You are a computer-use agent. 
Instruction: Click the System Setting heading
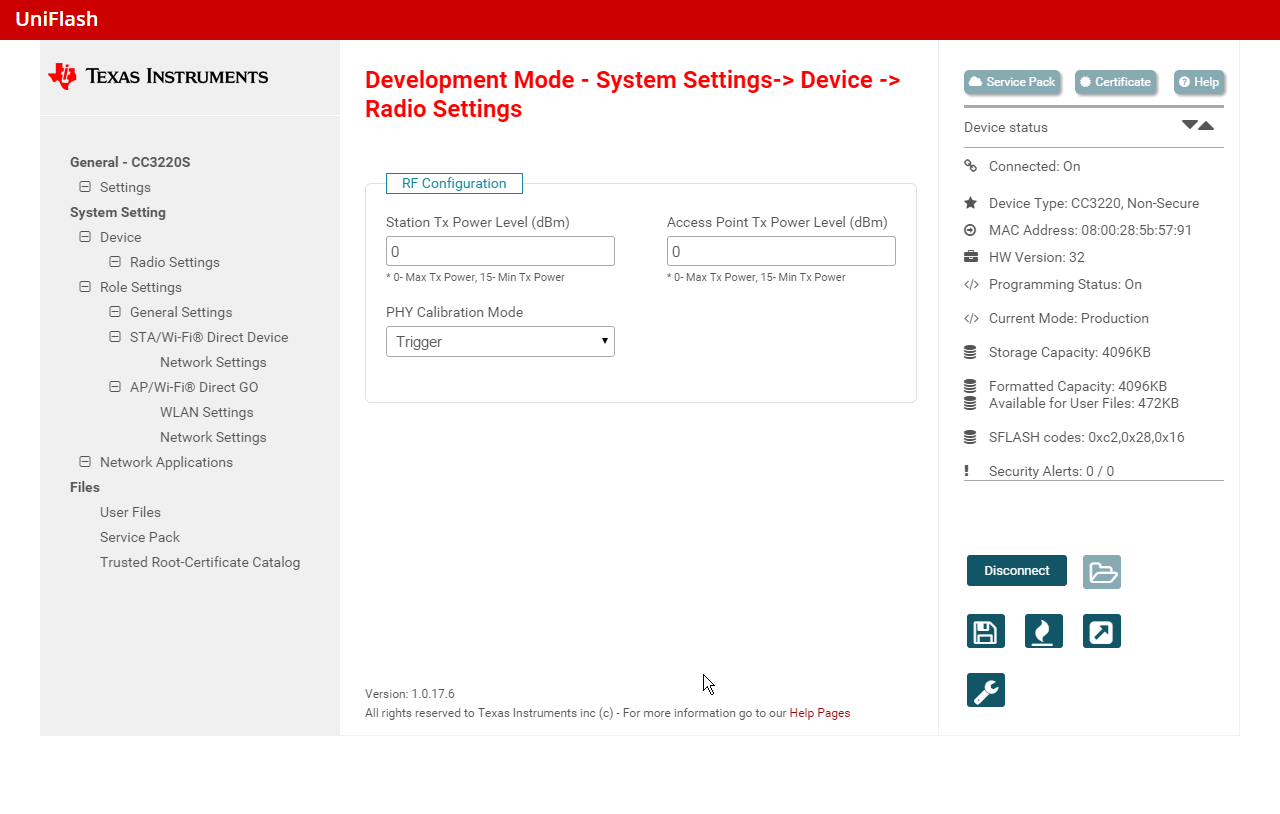118,212
